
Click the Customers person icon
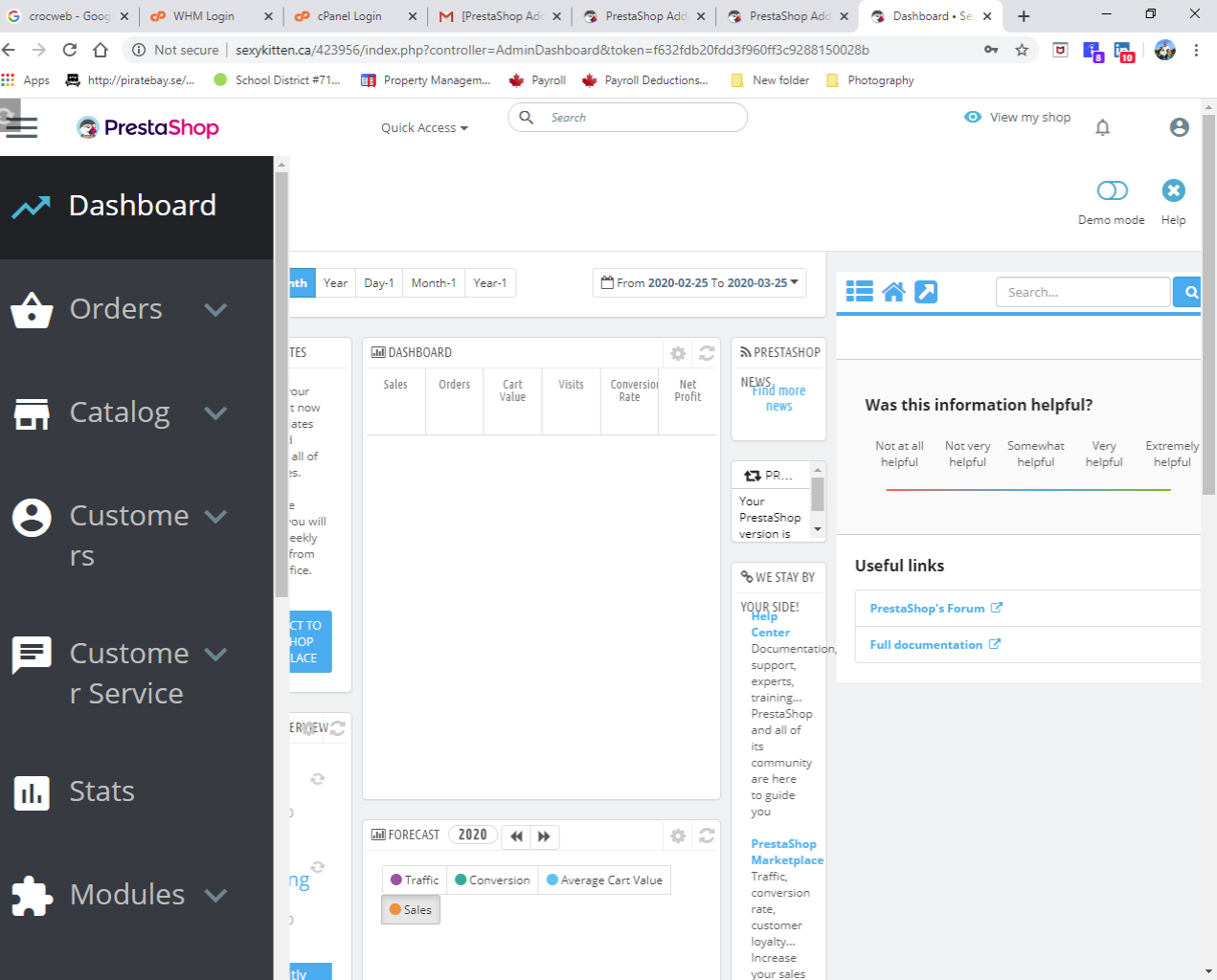pos(32,518)
